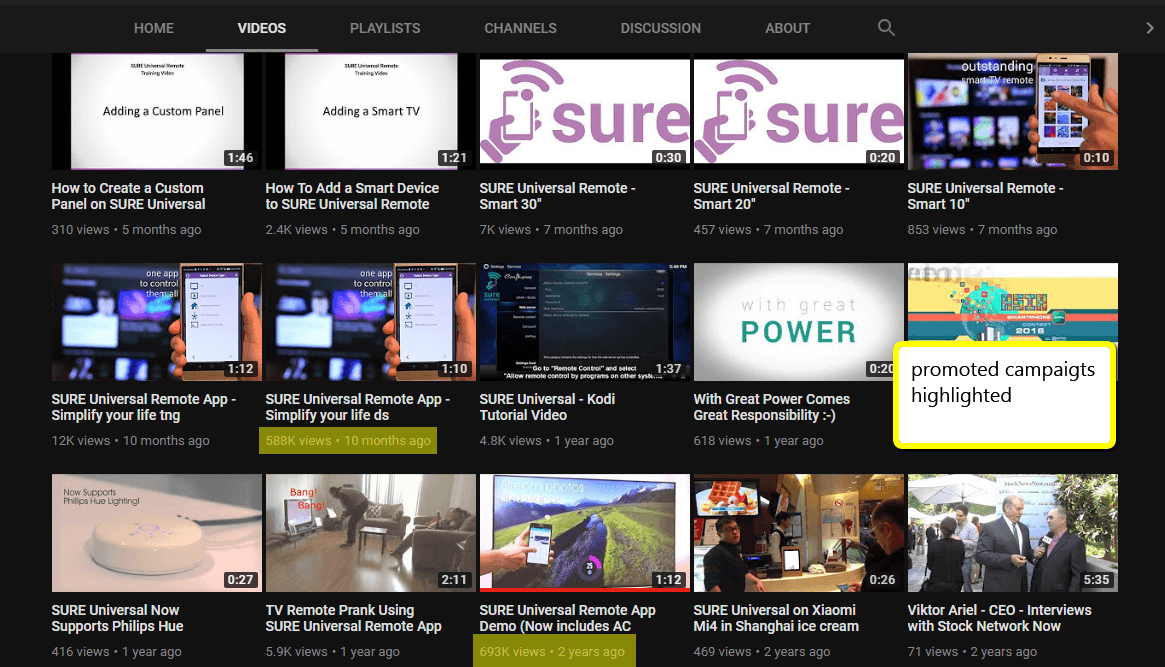Play the sure logo video lasting 0:30
Image resolution: width=1165 pixels, height=667 pixels.
pos(585,111)
